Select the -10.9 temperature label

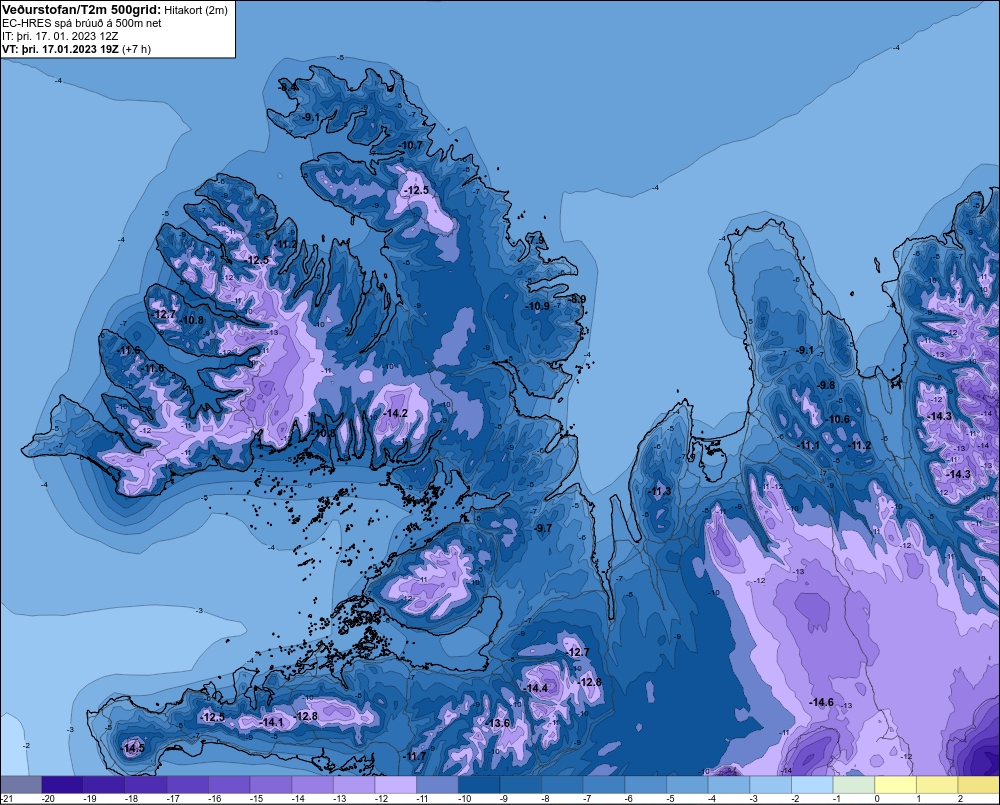coord(538,306)
